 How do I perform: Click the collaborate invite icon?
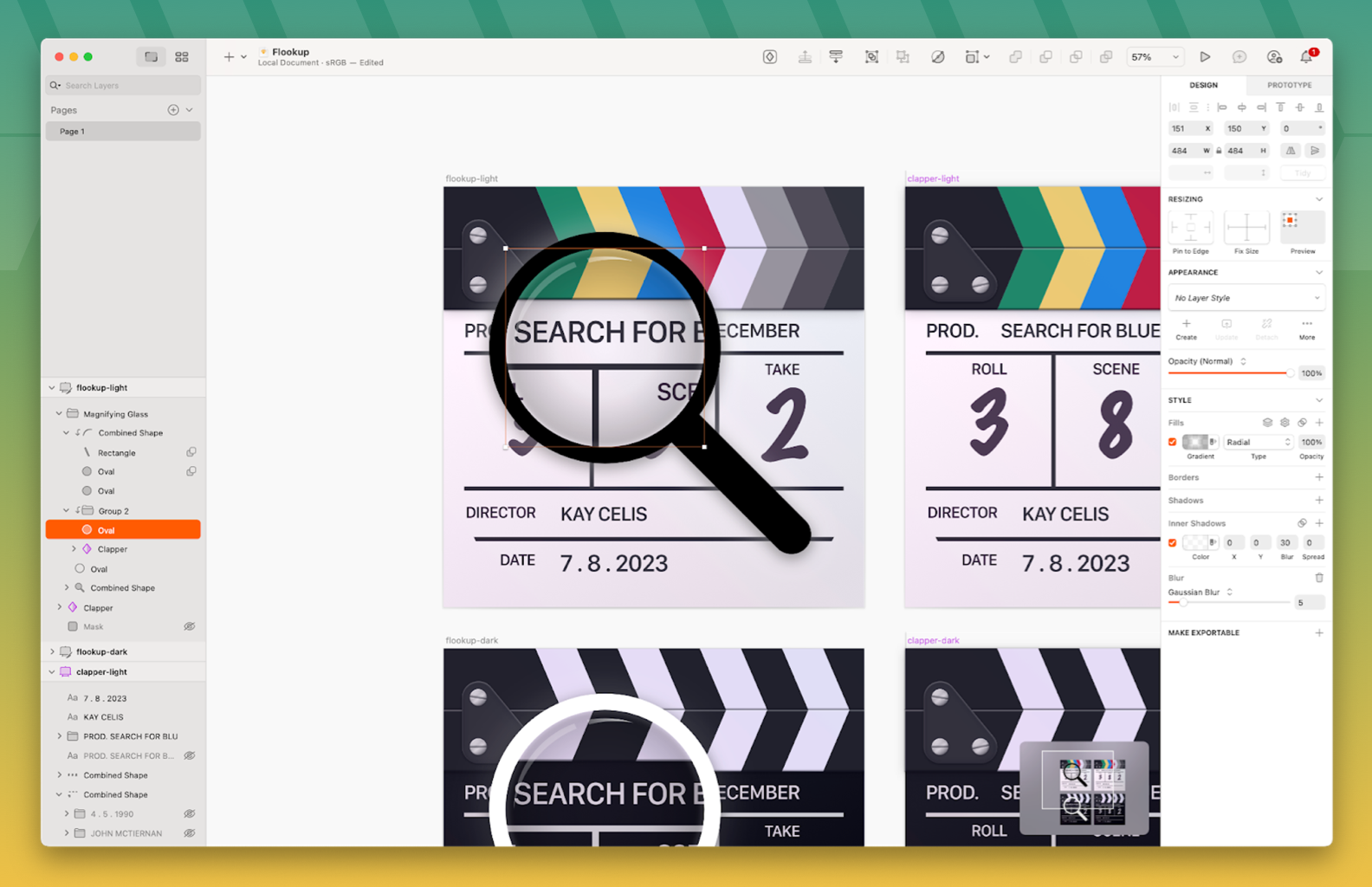coord(1273,57)
